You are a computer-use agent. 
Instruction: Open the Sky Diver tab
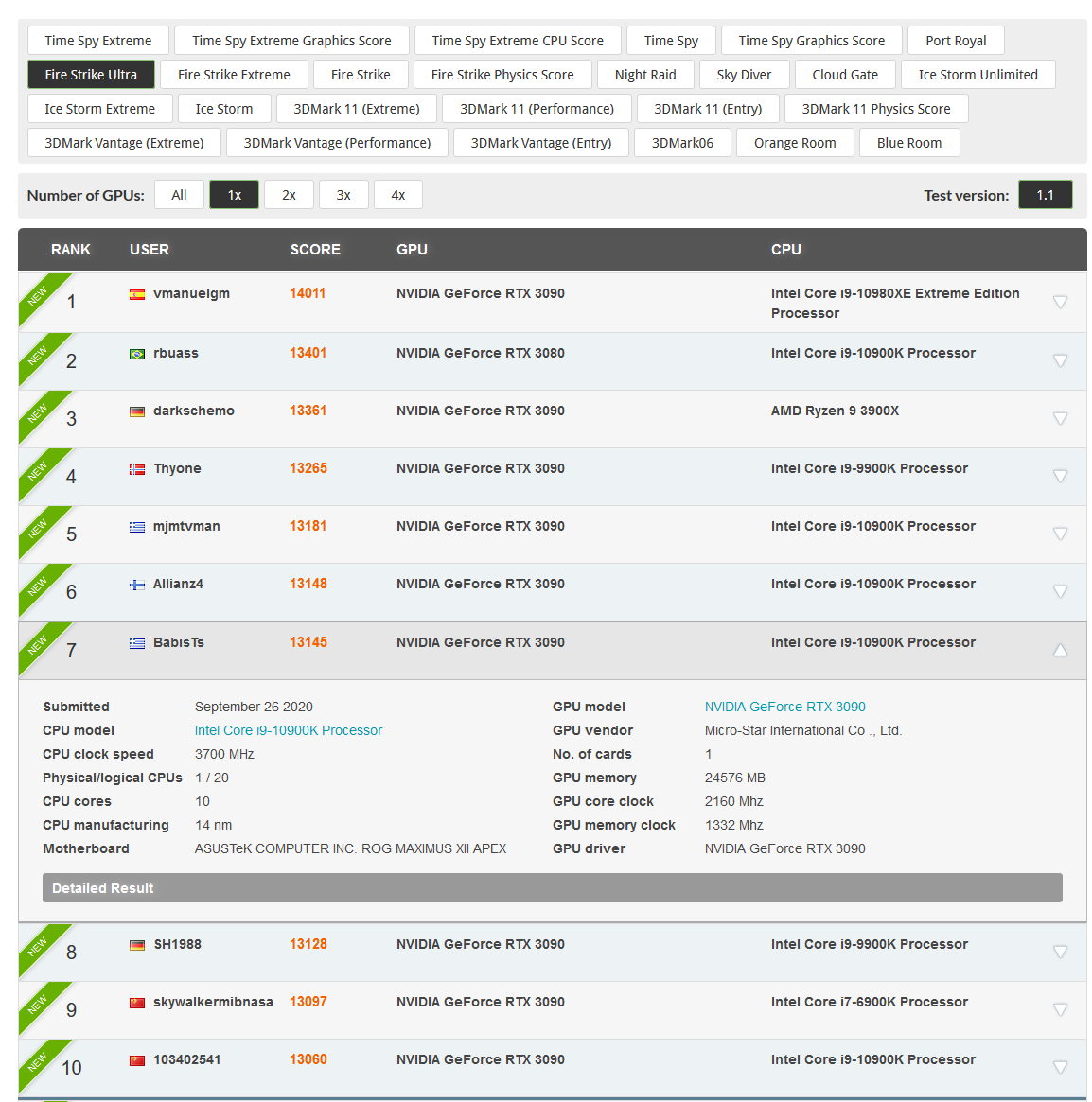pos(744,75)
